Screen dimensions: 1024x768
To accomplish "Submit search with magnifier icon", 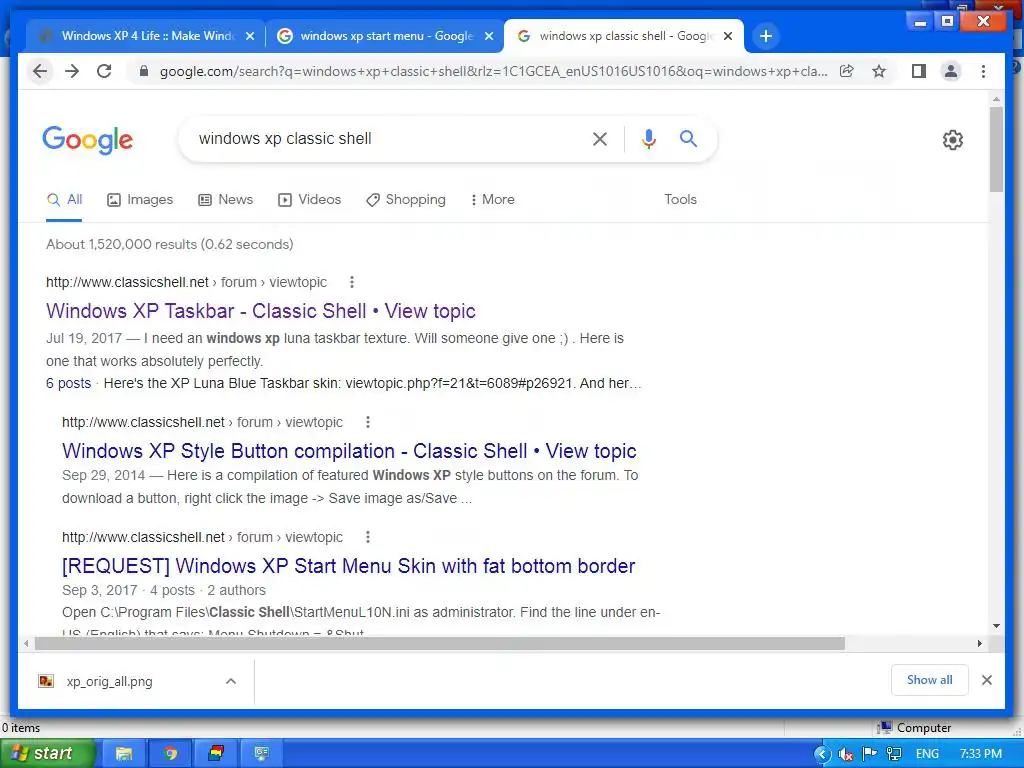I will [688, 138].
